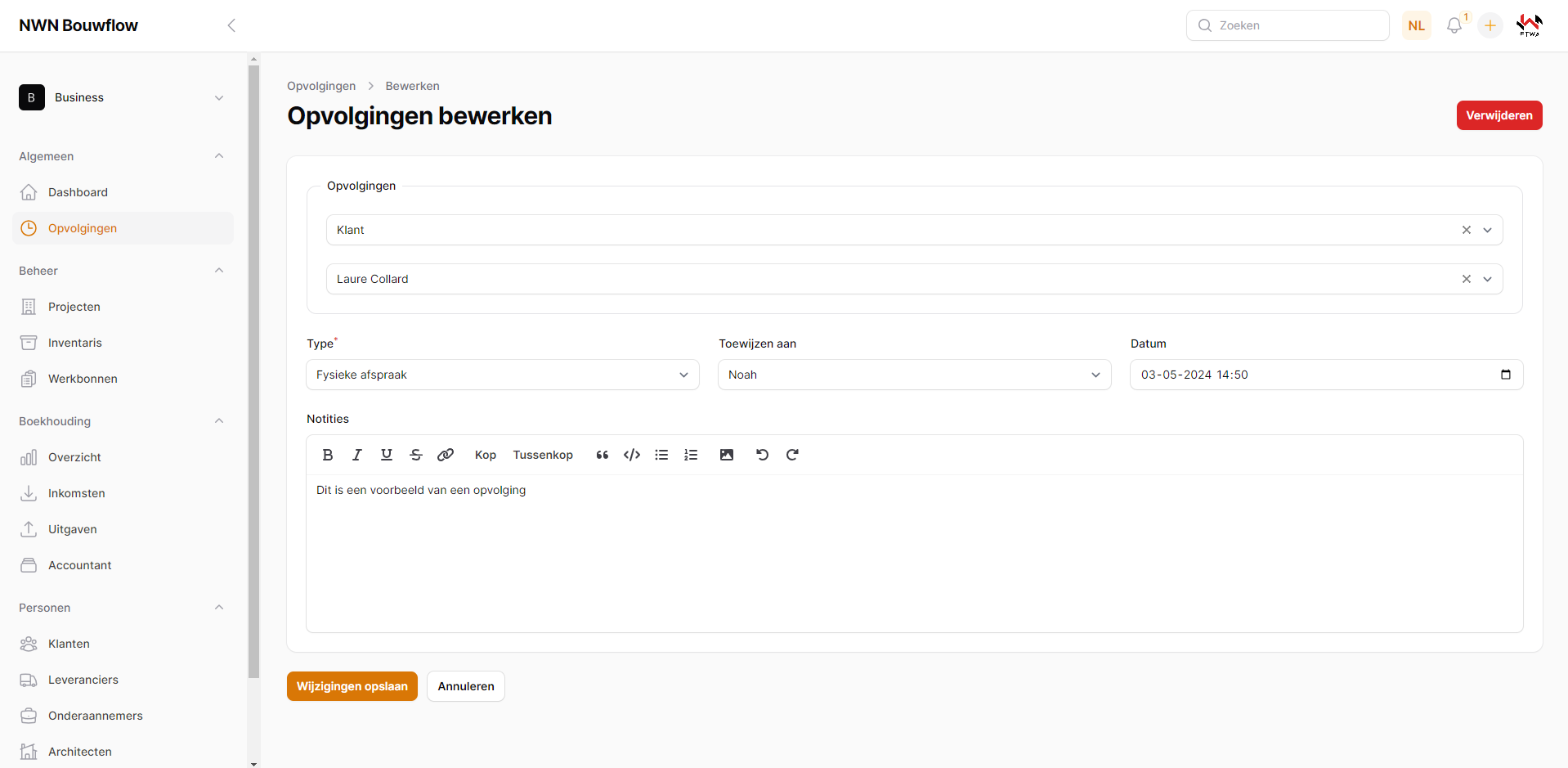Collapse the Boekhouding sidebar section
The image size is (1568, 768).
point(219,421)
